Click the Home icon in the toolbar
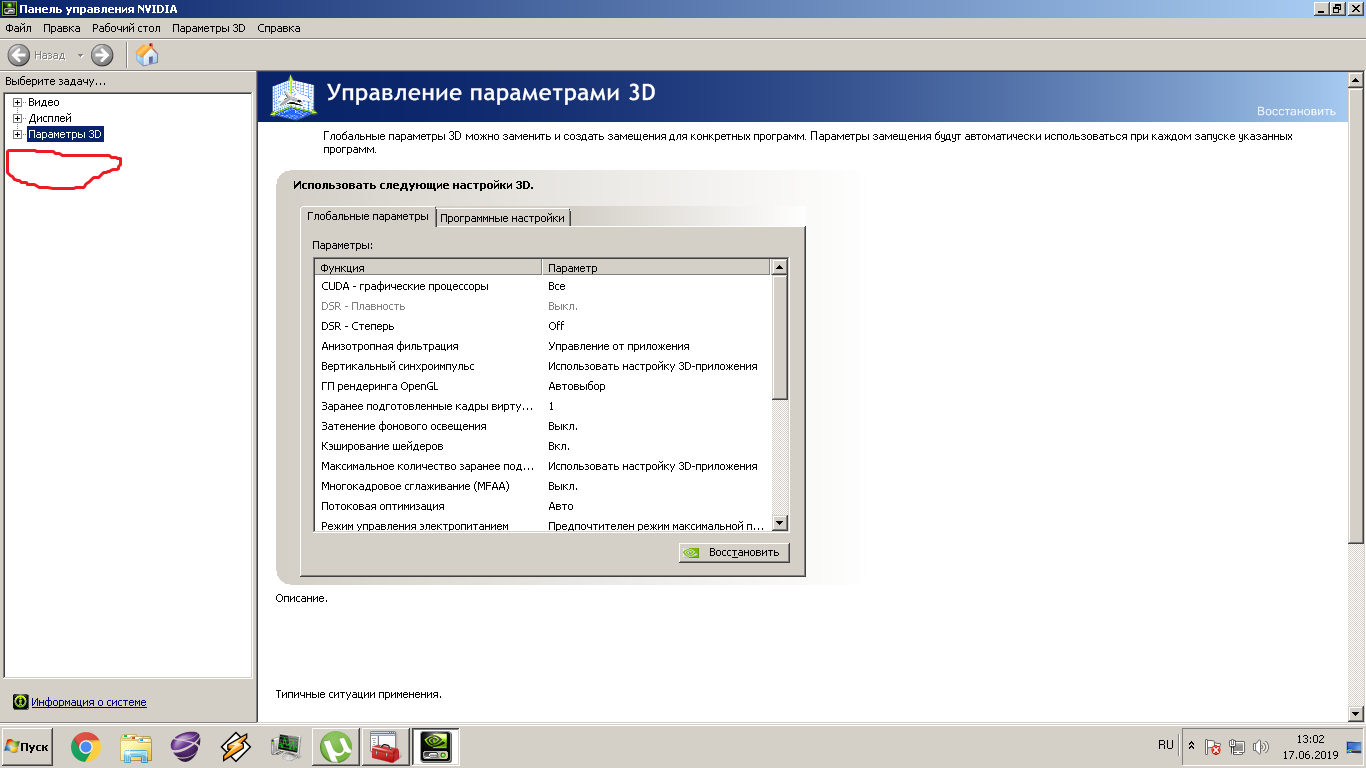The height and width of the screenshot is (768, 1366). 147,55
